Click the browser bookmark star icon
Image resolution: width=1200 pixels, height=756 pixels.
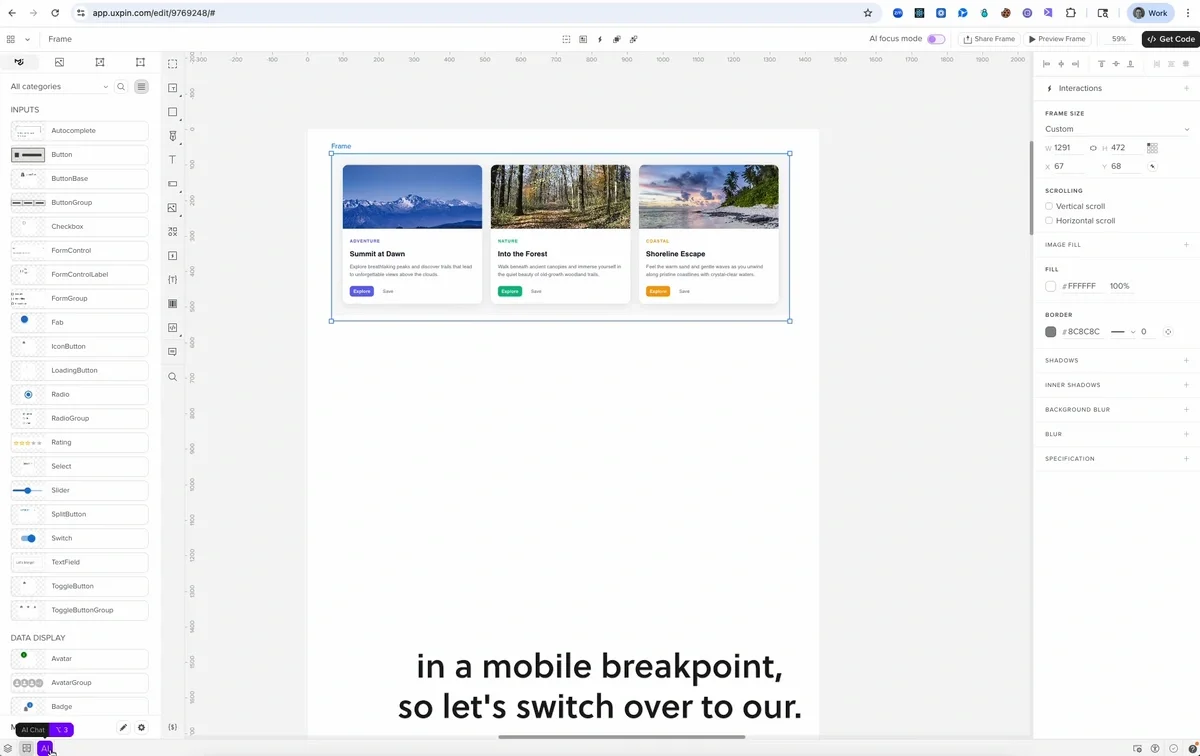tap(868, 13)
